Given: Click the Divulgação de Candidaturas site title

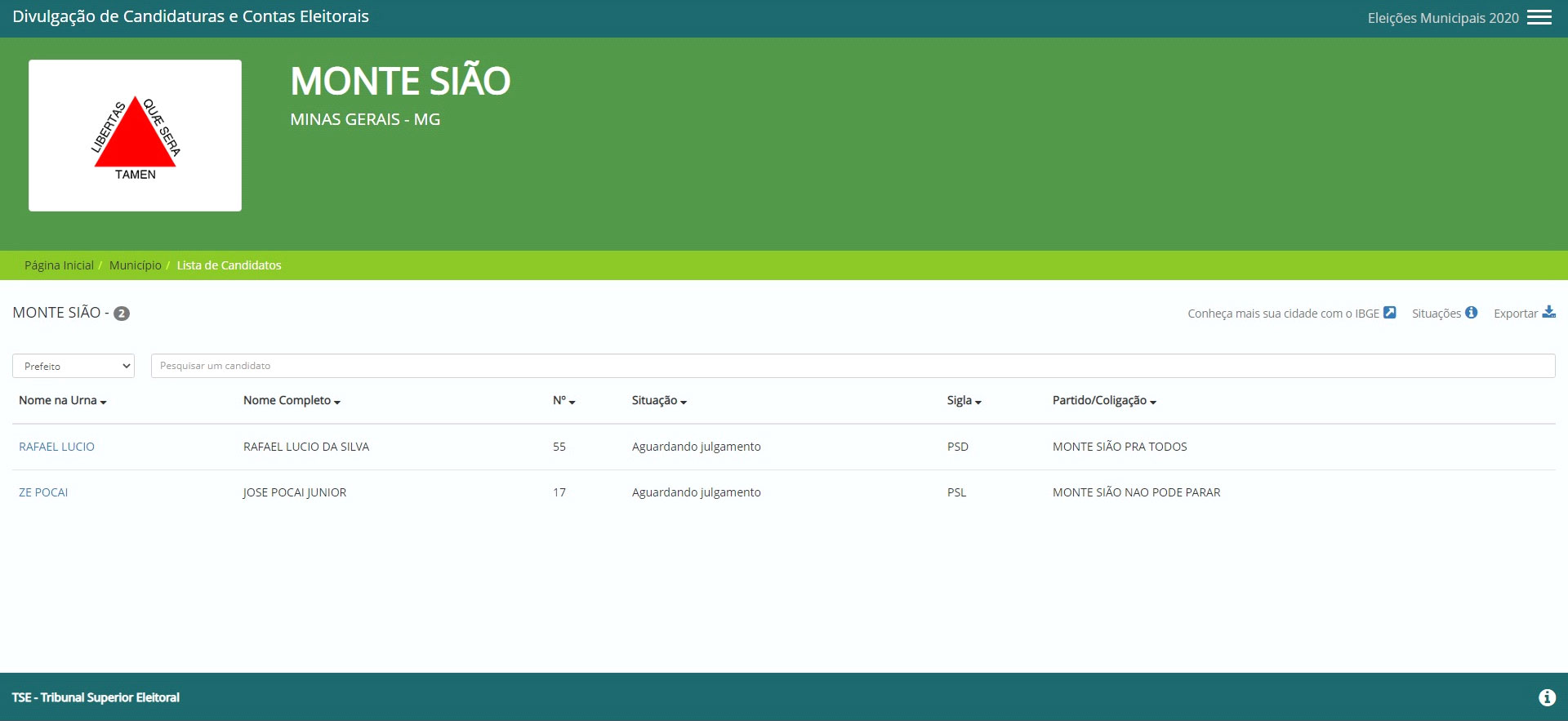Looking at the screenshot, I should [x=190, y=17].
